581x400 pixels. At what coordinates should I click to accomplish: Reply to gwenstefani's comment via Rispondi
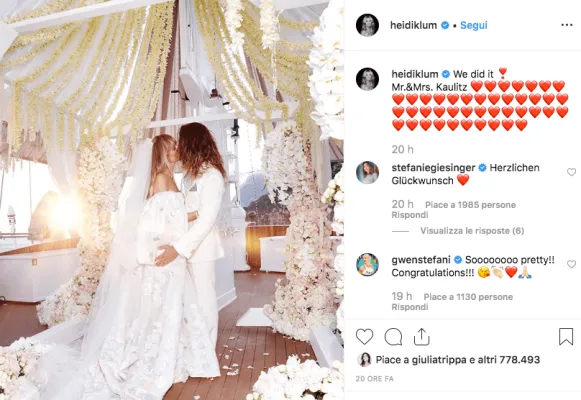(x=410, y=307)
